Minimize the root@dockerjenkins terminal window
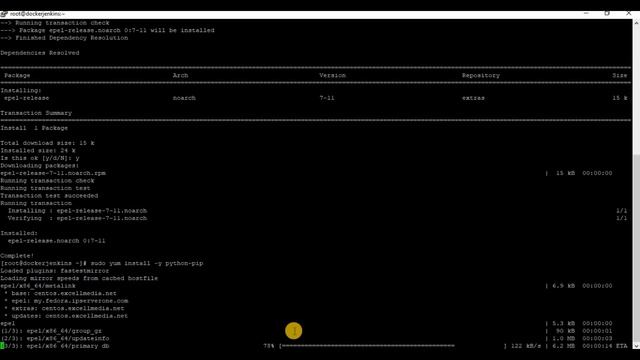Image resolution: width=640 pixels, height=360 pixels. click(x=586, y=13)
